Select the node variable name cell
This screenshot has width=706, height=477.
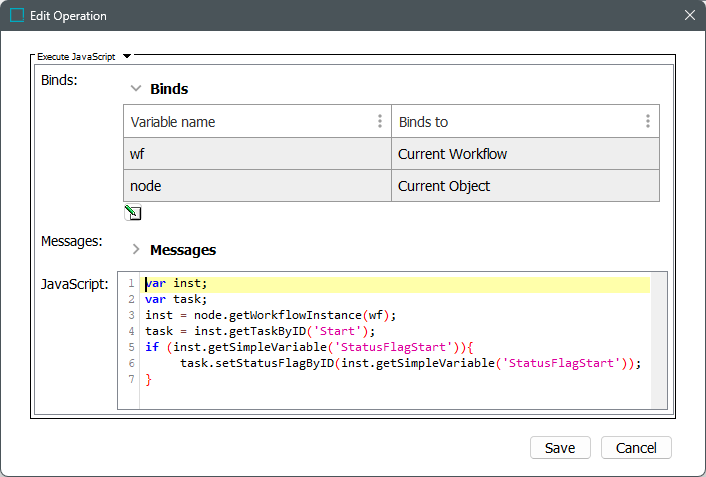(x=257, y=186)
